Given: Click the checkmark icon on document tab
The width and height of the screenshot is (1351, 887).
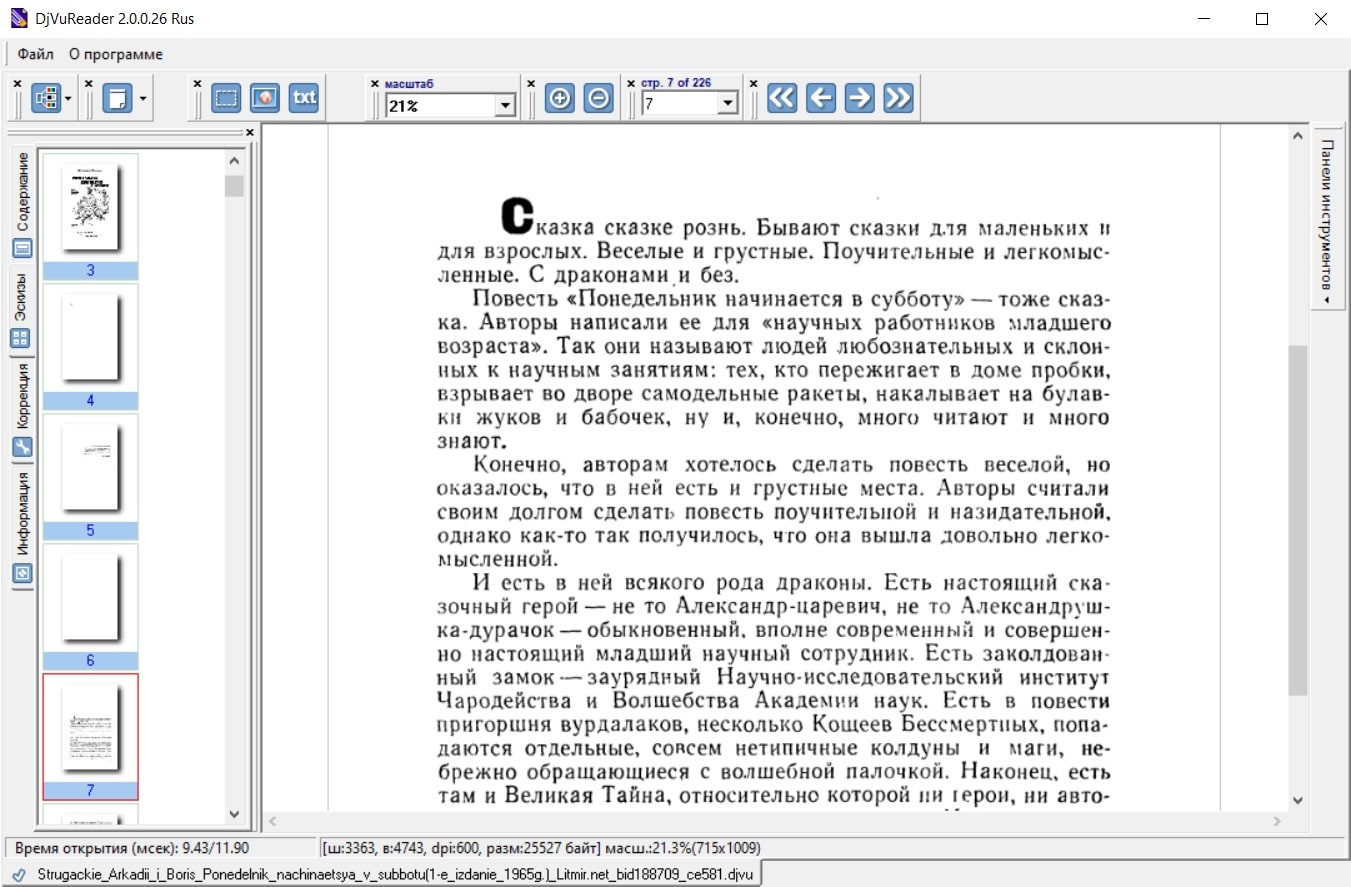Looking at the screenshot, I should (x=19, y=874).
